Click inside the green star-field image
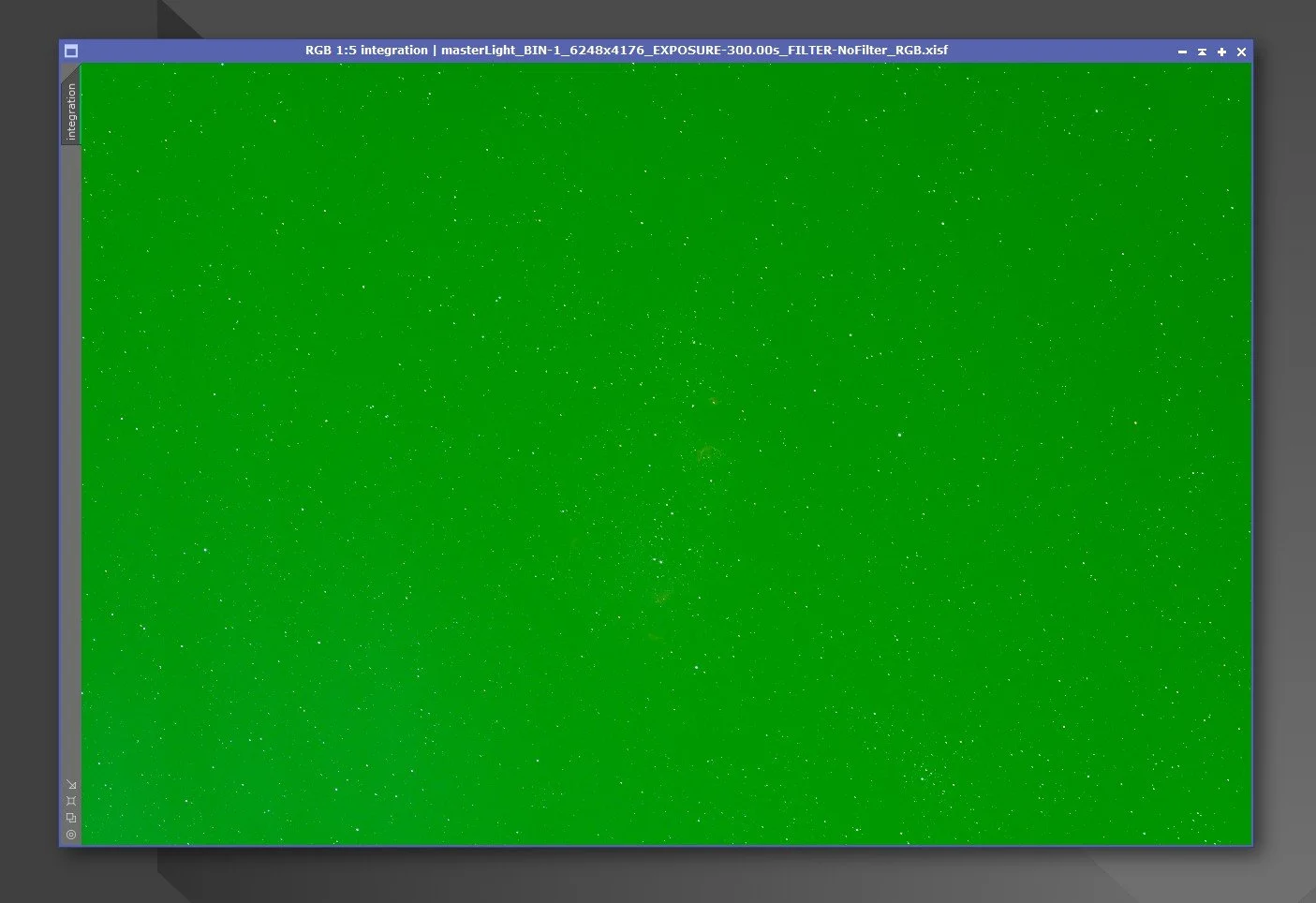This screenshot has width=1316, height=903. click(x=666, y=454)
